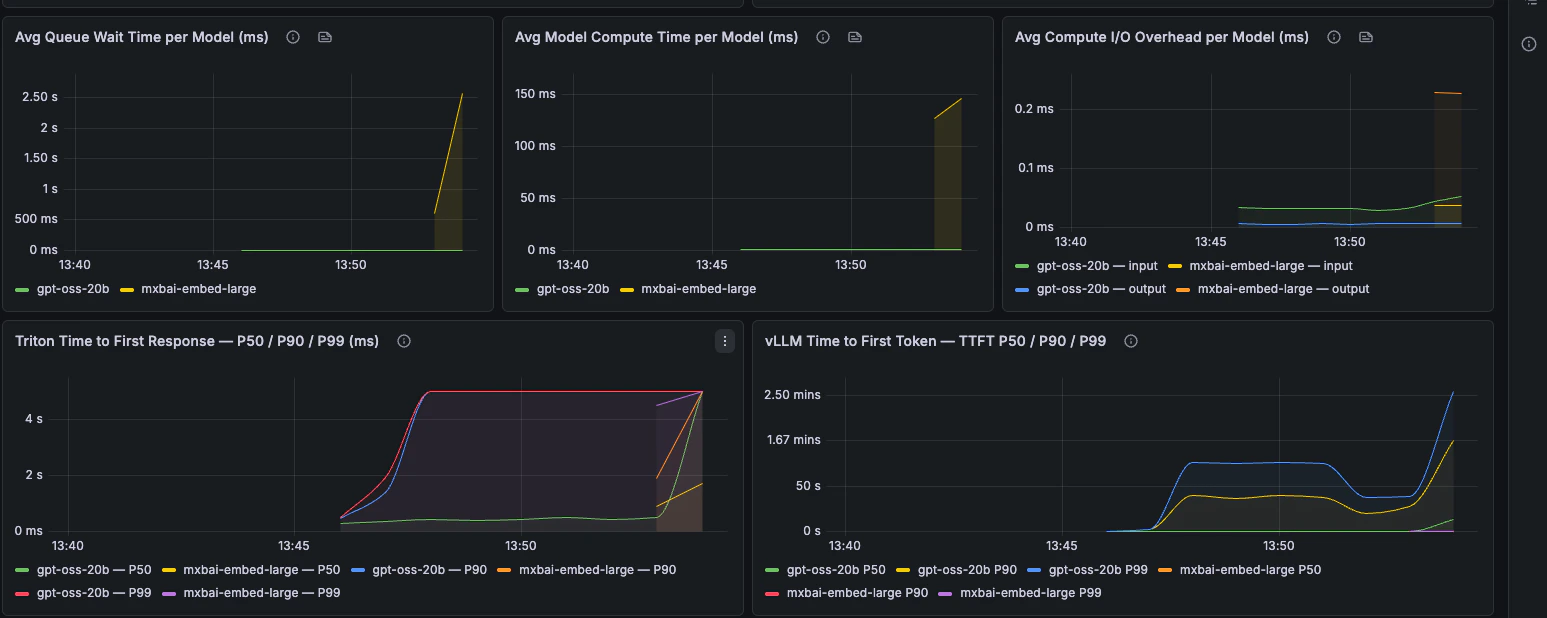Open the kebab menu on the Triton panel
Screen dimensions: 1547x618
(724, 340)
